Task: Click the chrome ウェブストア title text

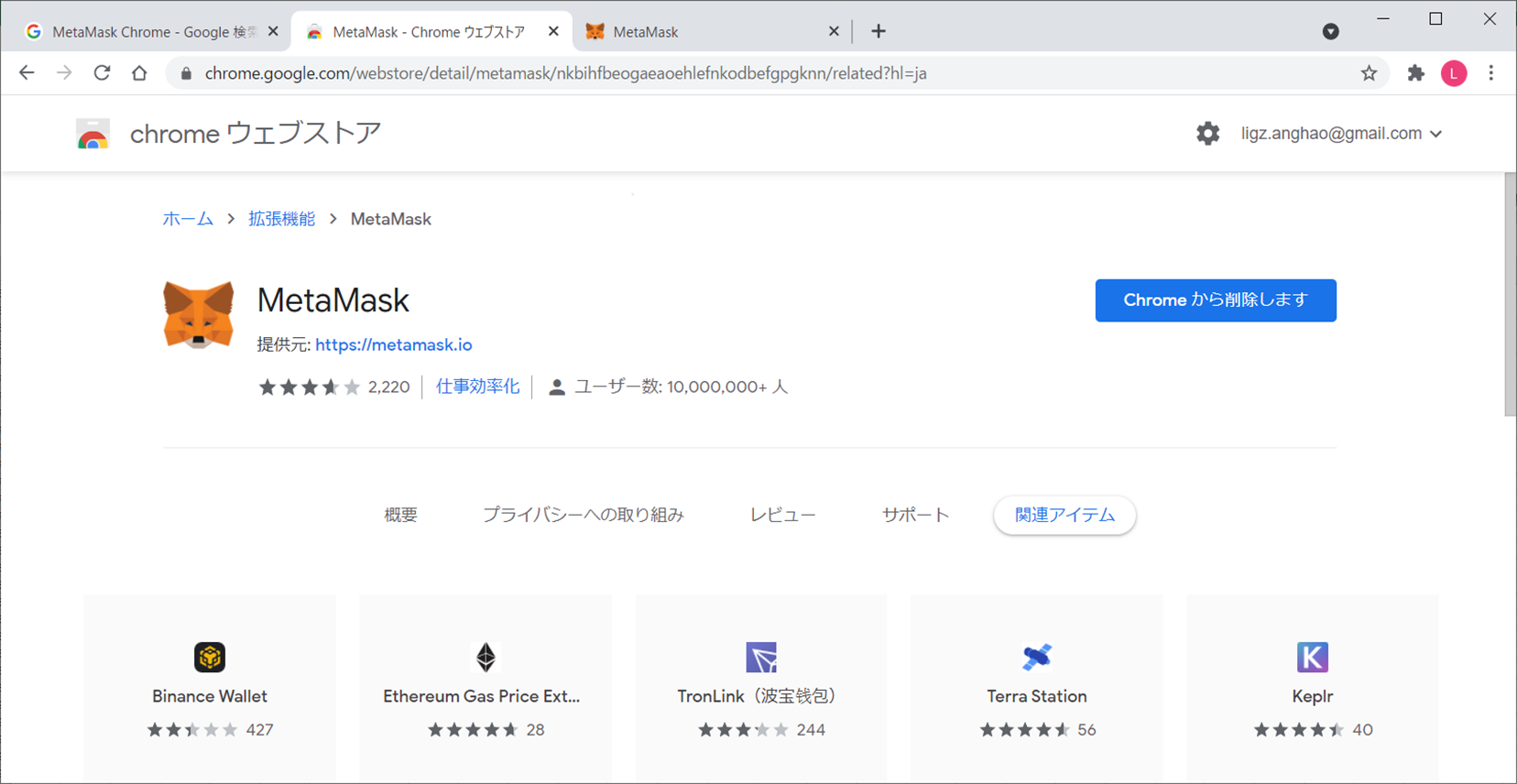Action: click(256, 134)
